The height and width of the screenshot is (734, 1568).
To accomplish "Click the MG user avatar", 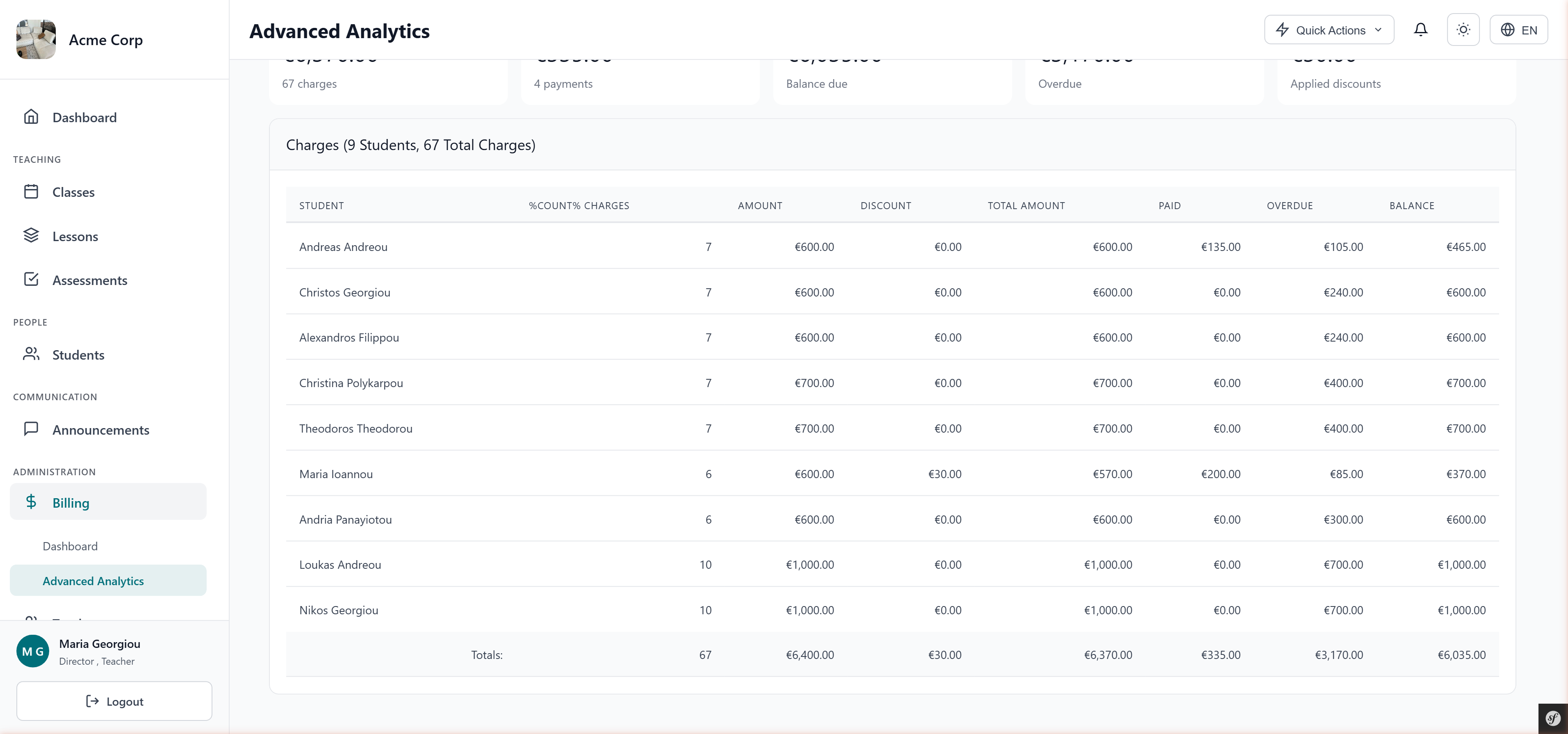I will point(33,651).
